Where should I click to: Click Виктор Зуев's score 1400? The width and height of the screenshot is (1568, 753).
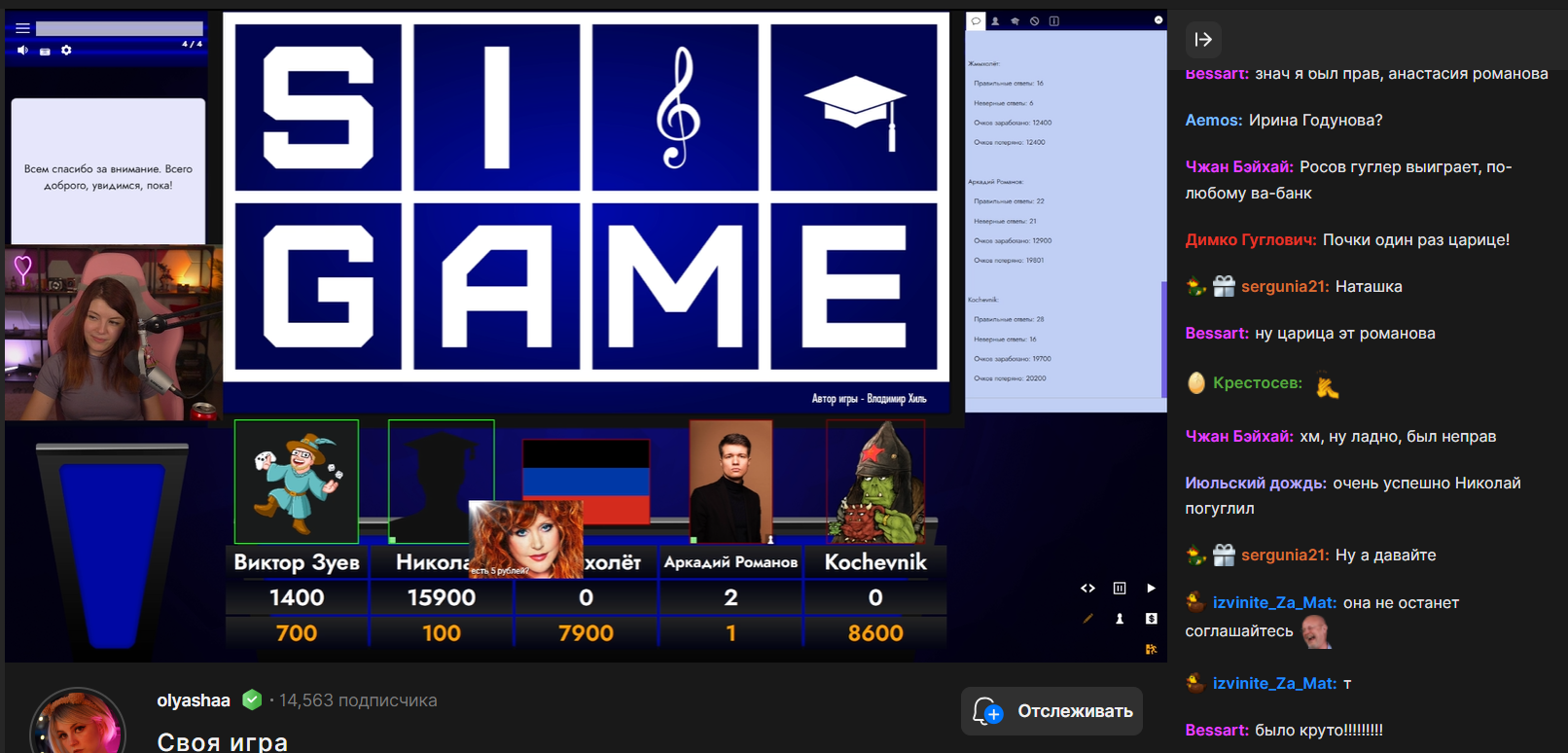point(297,597)
